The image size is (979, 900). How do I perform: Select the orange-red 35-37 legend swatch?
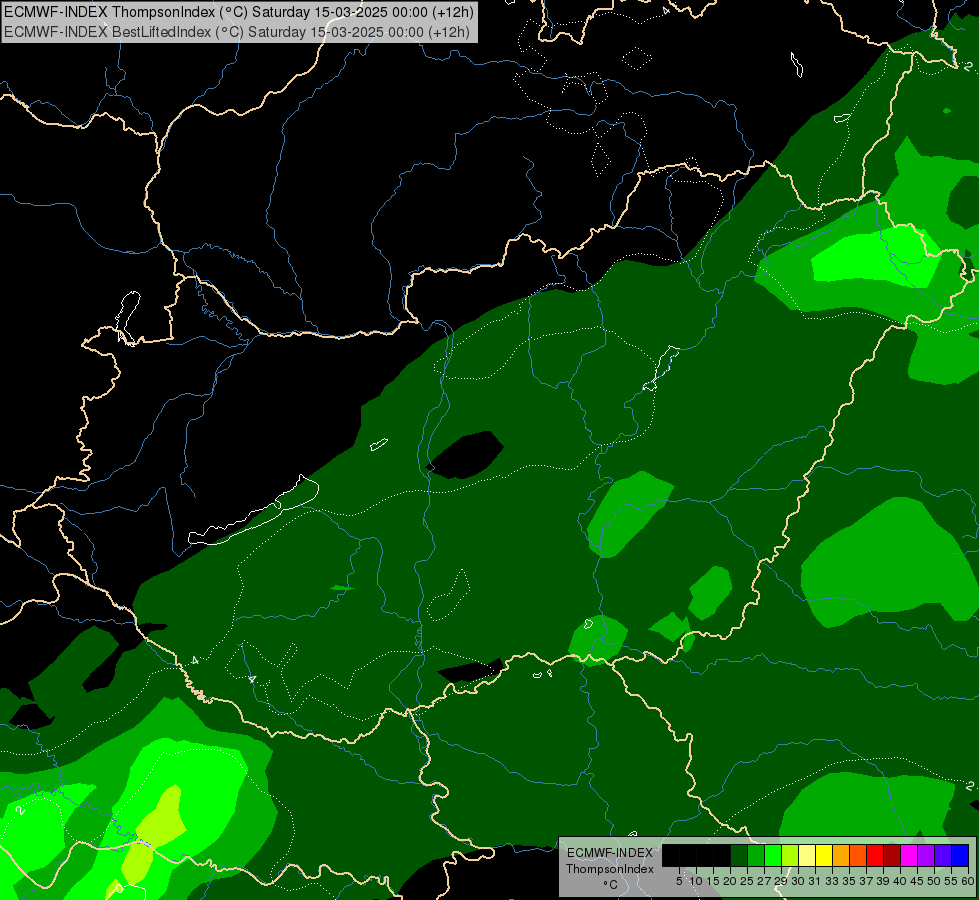coord(858,855)
